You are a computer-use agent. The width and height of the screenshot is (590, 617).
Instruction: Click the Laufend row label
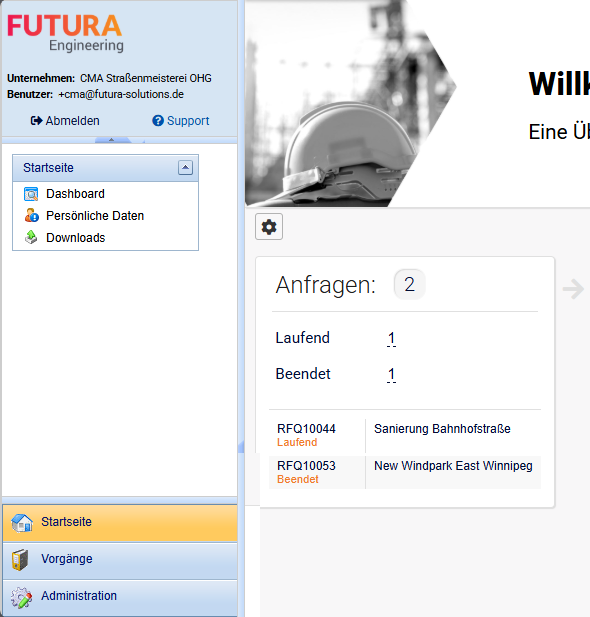point(302,338)
